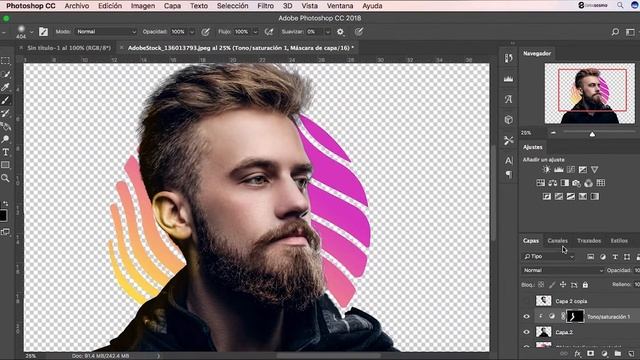Add a layer mask from bottom bar

[x=591, y=354]
